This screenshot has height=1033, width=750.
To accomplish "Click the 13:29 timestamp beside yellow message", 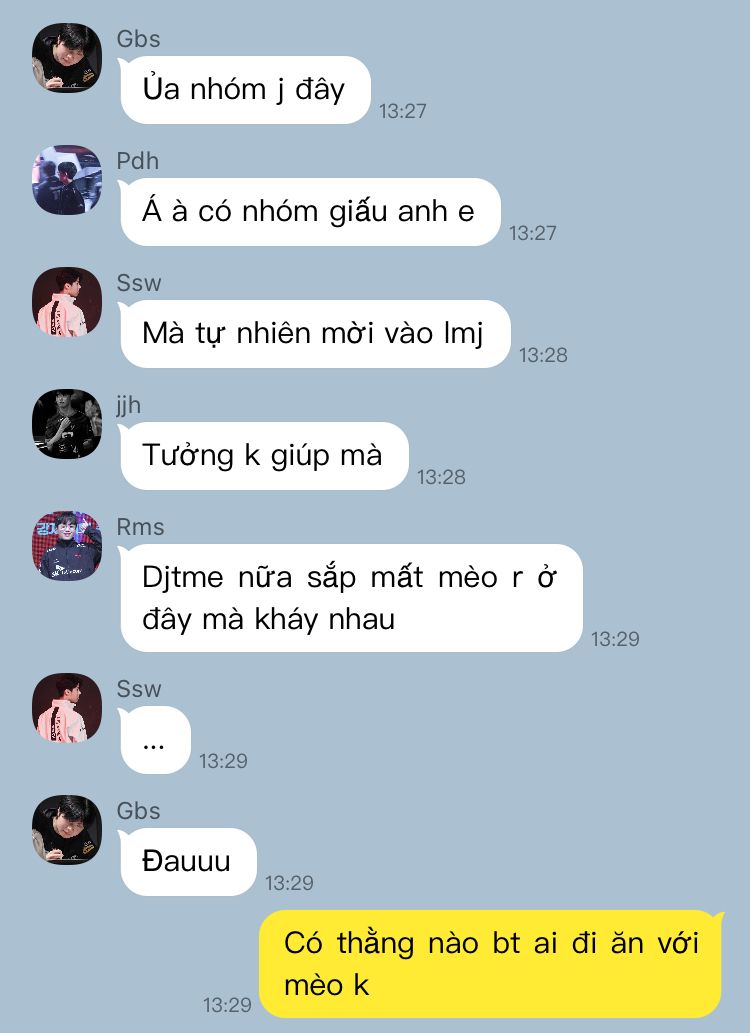I will click(227, 1005).
